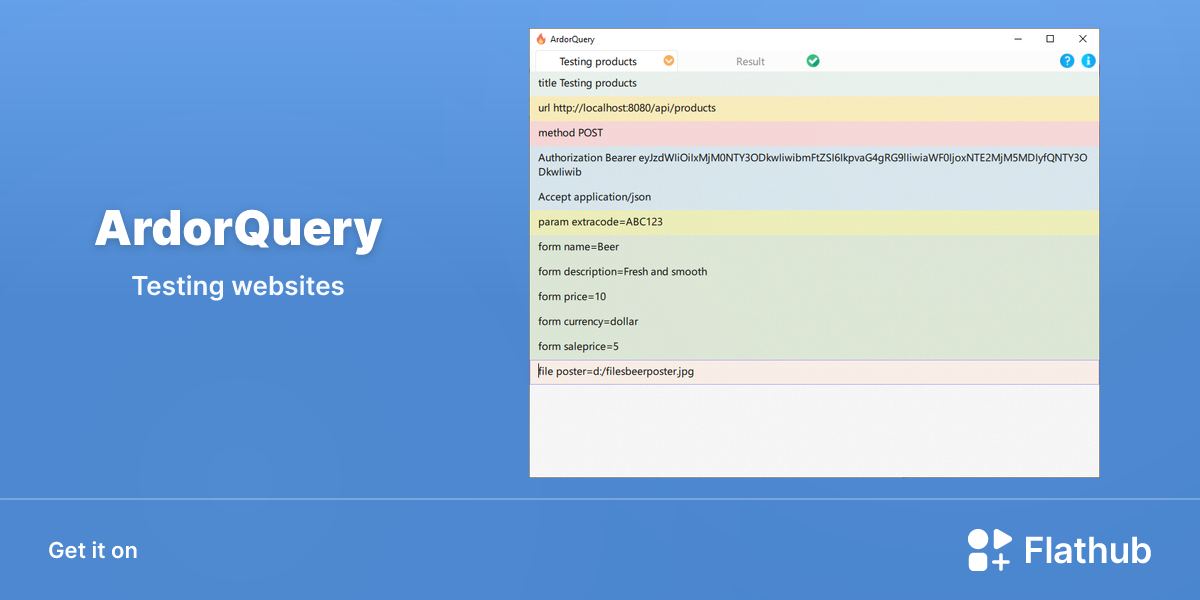1200x600 pixels.
Task: Select the 'title Testing products' line
Action: tap(814, 83)
